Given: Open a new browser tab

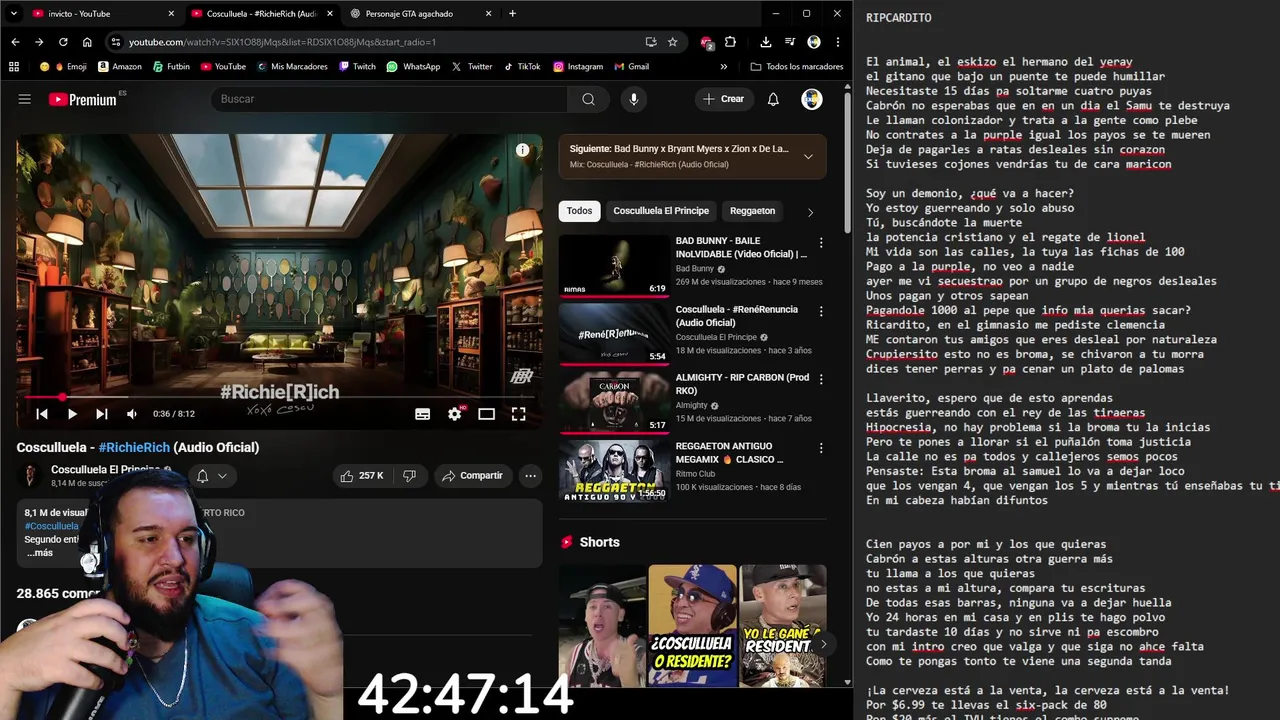Looking at the screenshot, I should [x=512, y=13].
